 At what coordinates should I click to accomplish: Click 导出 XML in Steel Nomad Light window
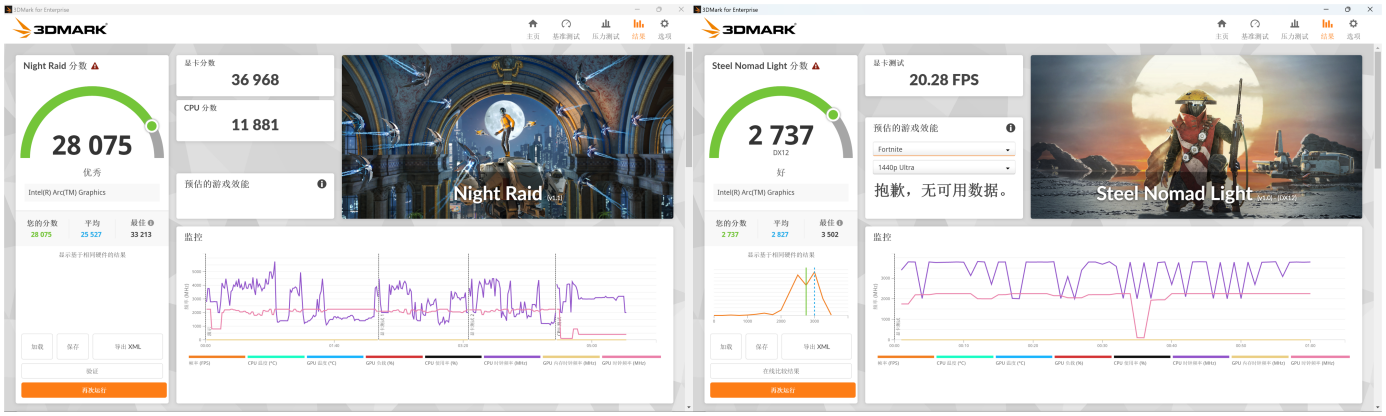pos(816,346)
